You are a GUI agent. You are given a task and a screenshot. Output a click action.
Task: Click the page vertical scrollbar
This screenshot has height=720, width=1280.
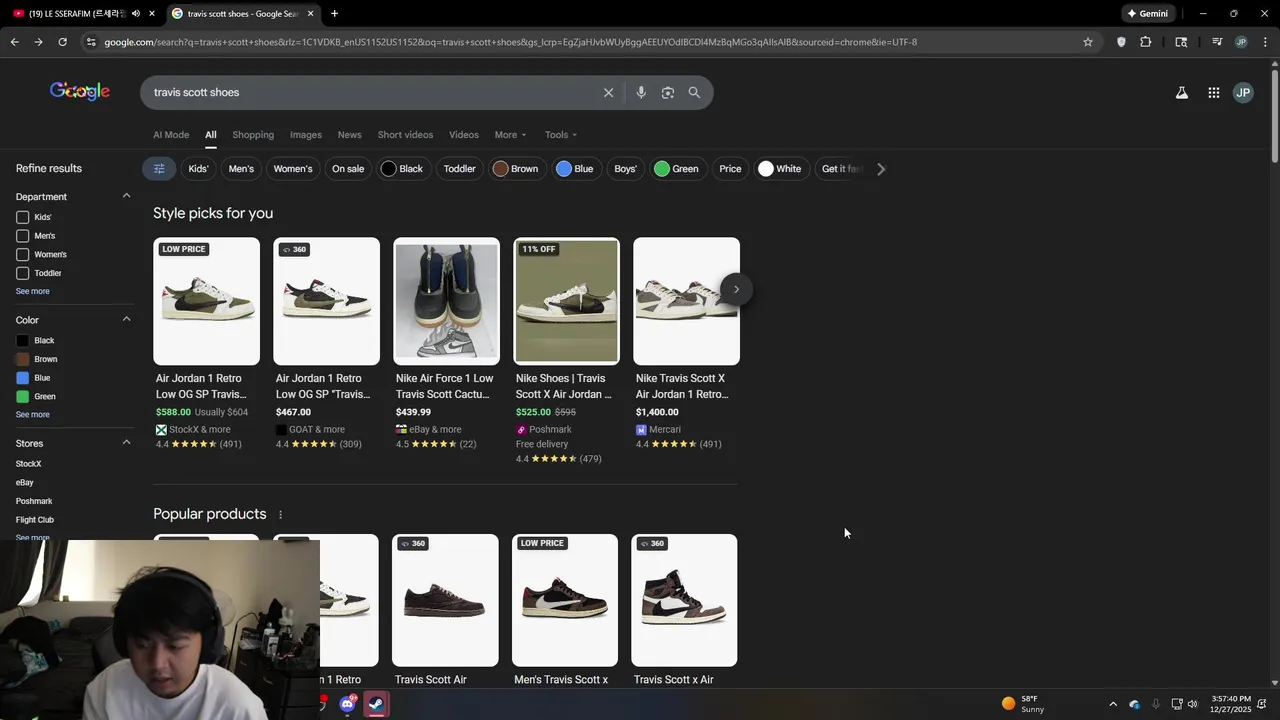(x=1274, y=115)
